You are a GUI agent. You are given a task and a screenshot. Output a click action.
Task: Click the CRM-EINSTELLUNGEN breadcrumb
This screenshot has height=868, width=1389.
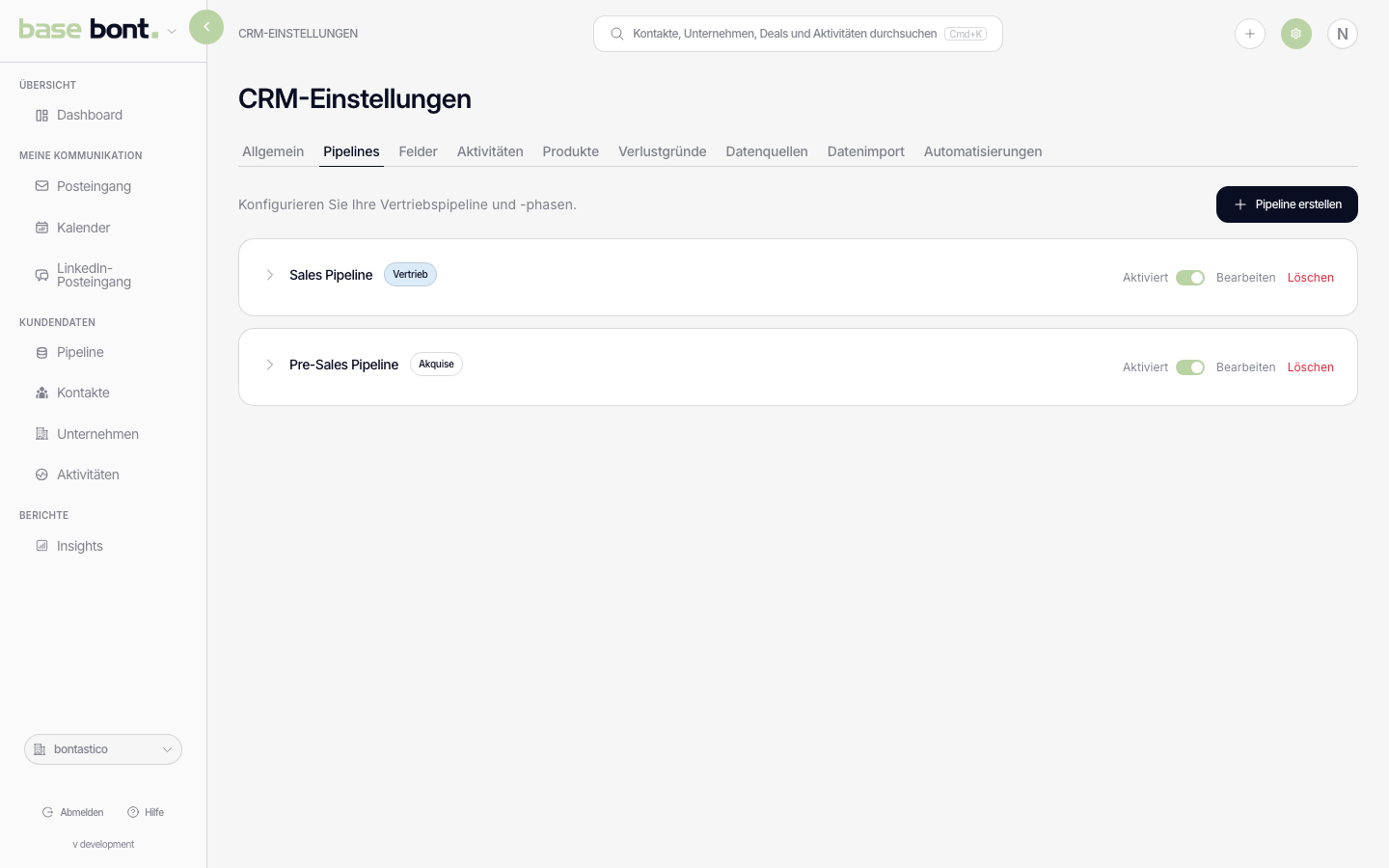click(x=298, y=34)
